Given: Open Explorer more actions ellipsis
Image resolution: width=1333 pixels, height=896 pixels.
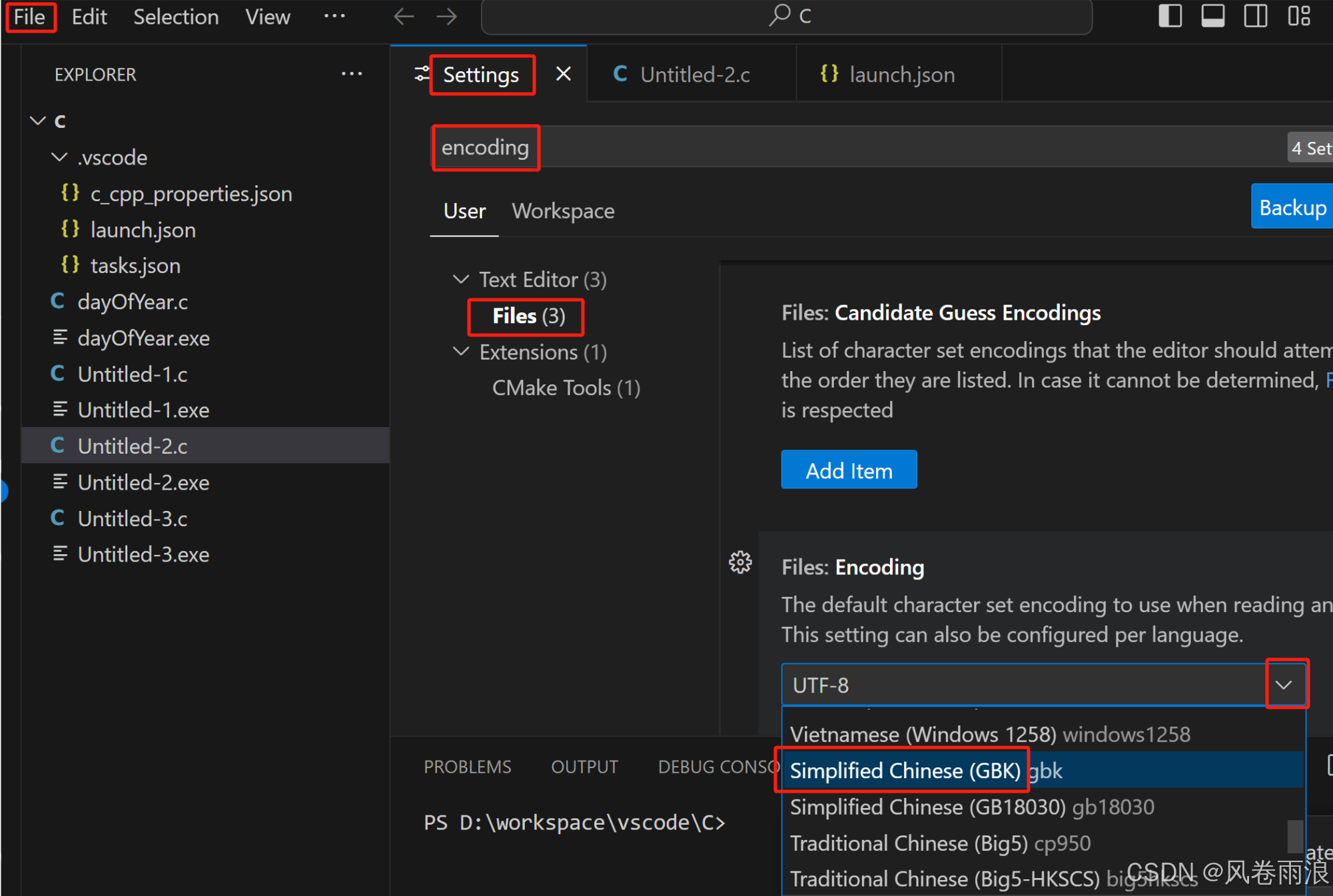Looking at the screenshot, I should [351, 74].
